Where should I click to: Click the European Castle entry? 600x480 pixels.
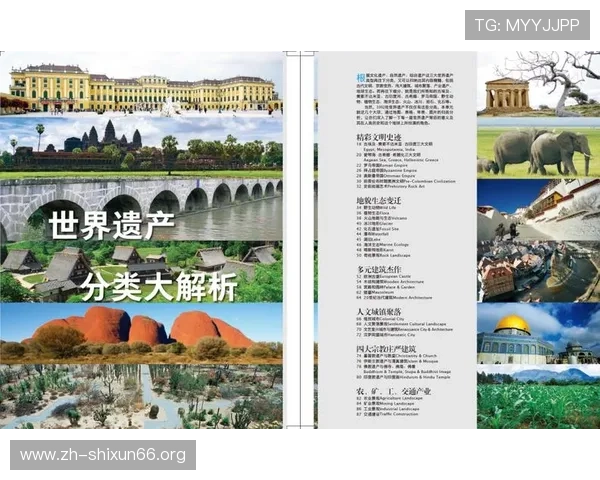384,276
